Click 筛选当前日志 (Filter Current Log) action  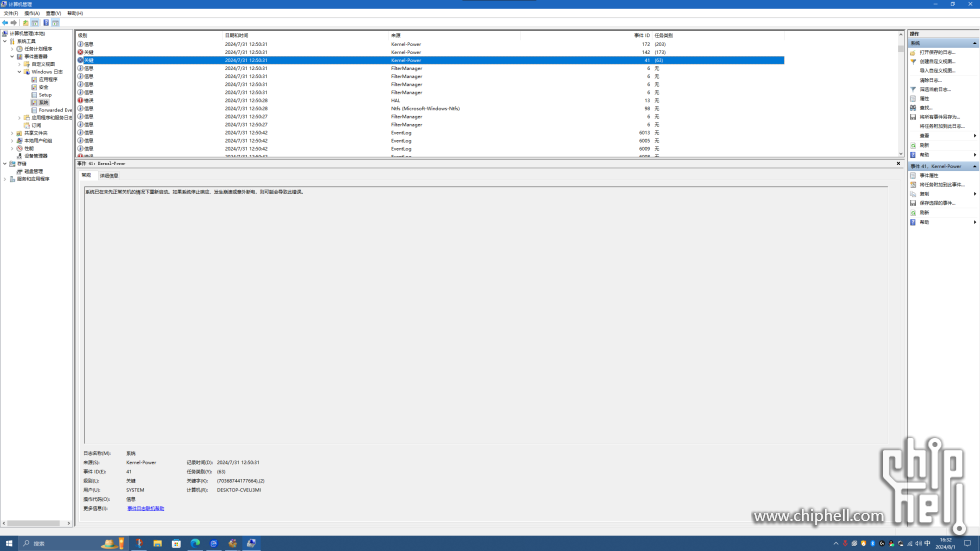(935, 89)
